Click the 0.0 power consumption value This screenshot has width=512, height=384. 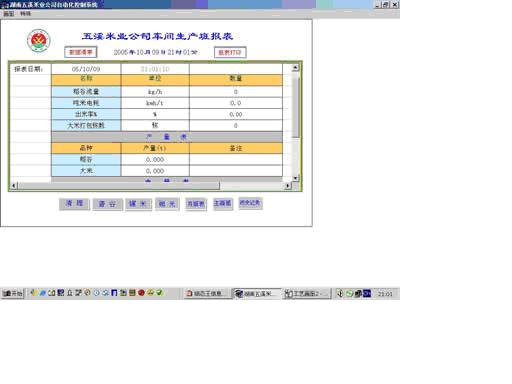[x=236, y=103]
